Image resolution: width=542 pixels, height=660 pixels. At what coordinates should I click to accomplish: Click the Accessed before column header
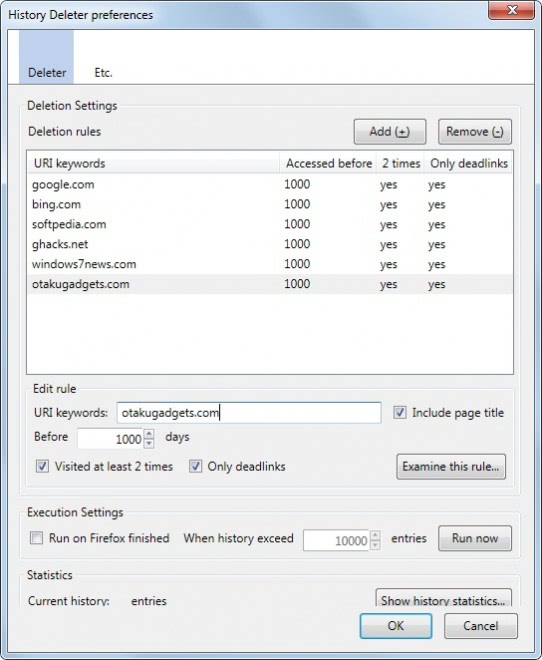point(329,163)
